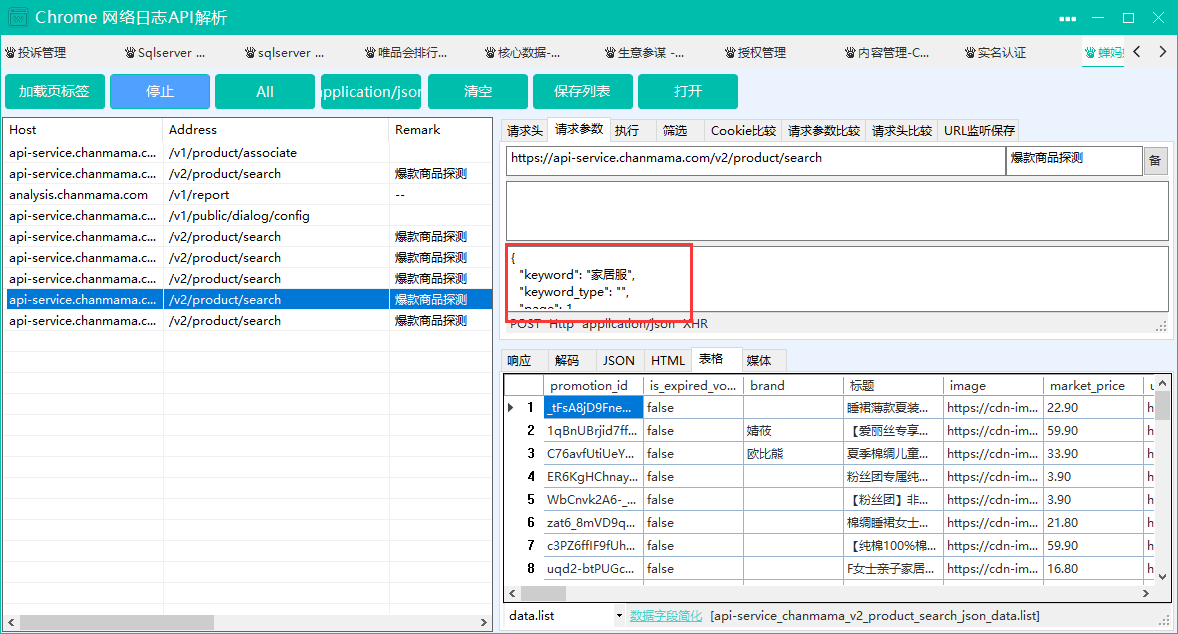Image resolution: width=1178 pixels, height=634 pixels.
Task: Click the brand column header
Action: click(x=793, y=385)
